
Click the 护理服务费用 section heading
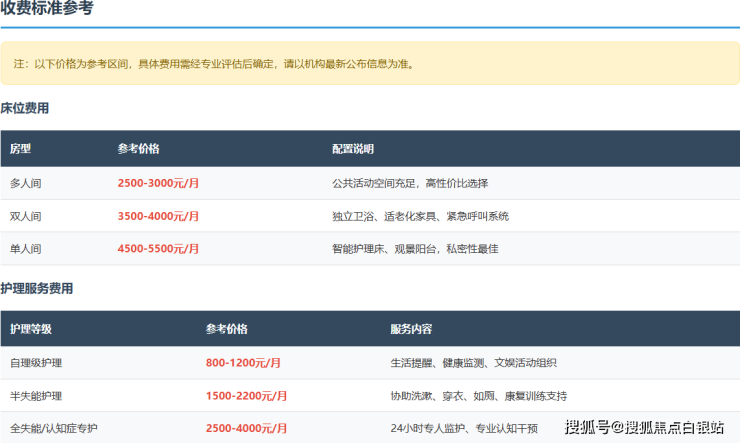tap(37, 288)
